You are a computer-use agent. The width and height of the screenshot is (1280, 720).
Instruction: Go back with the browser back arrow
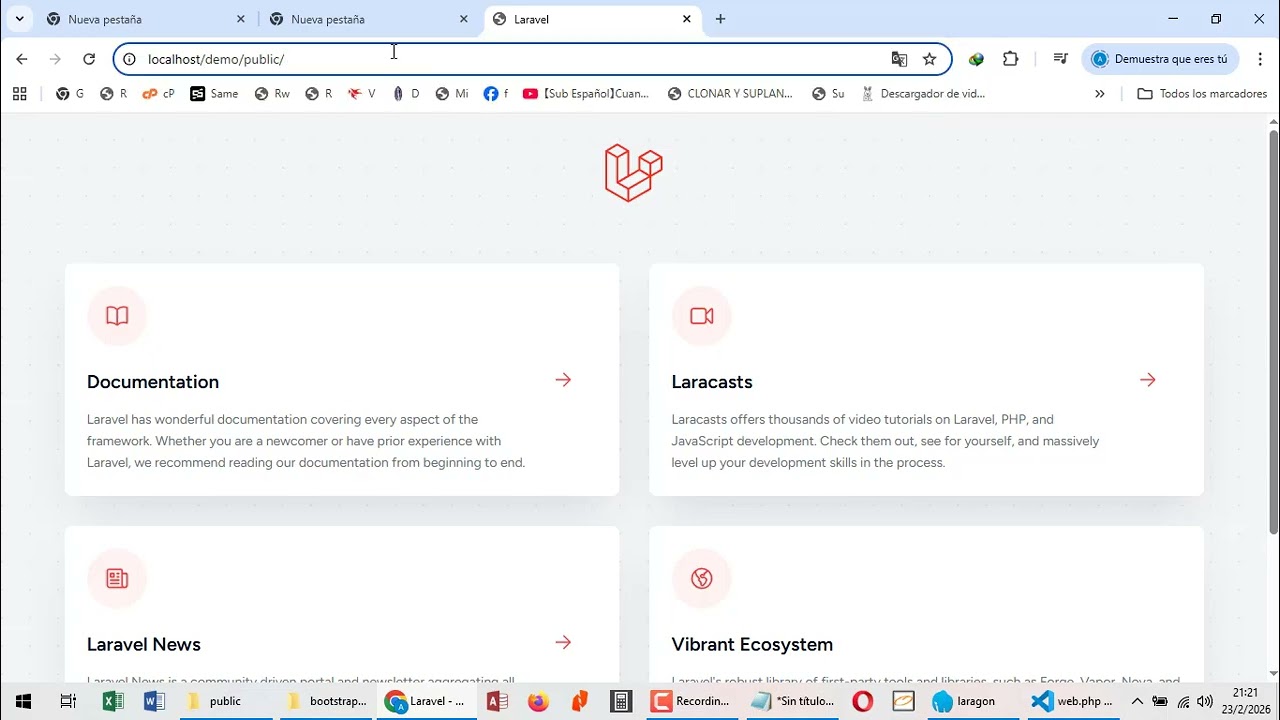click(22, 59)
